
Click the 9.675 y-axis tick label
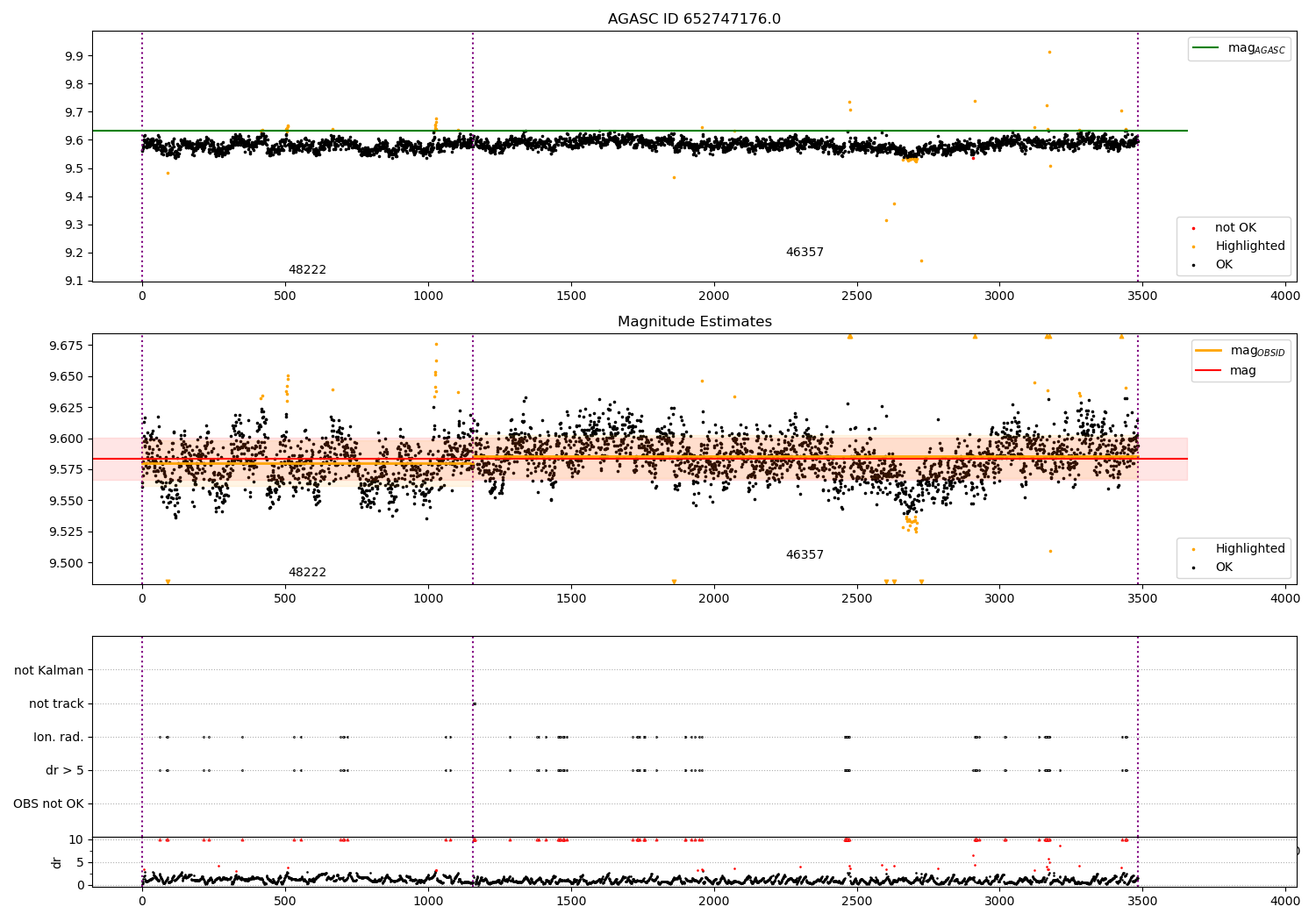[x=67, y=346]
